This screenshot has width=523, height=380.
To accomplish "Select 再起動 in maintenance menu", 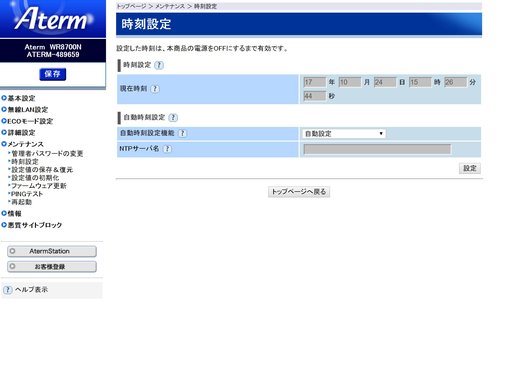I will coord(21,202).
